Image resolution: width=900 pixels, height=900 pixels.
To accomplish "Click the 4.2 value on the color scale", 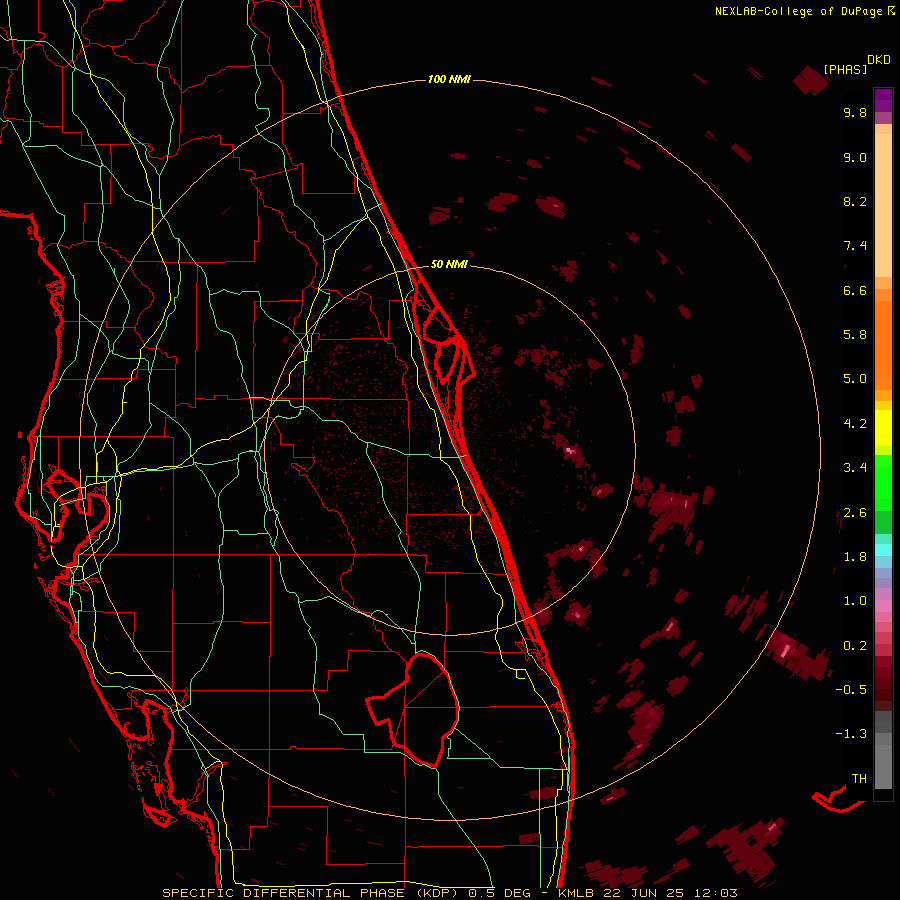I will coord(855,424).
